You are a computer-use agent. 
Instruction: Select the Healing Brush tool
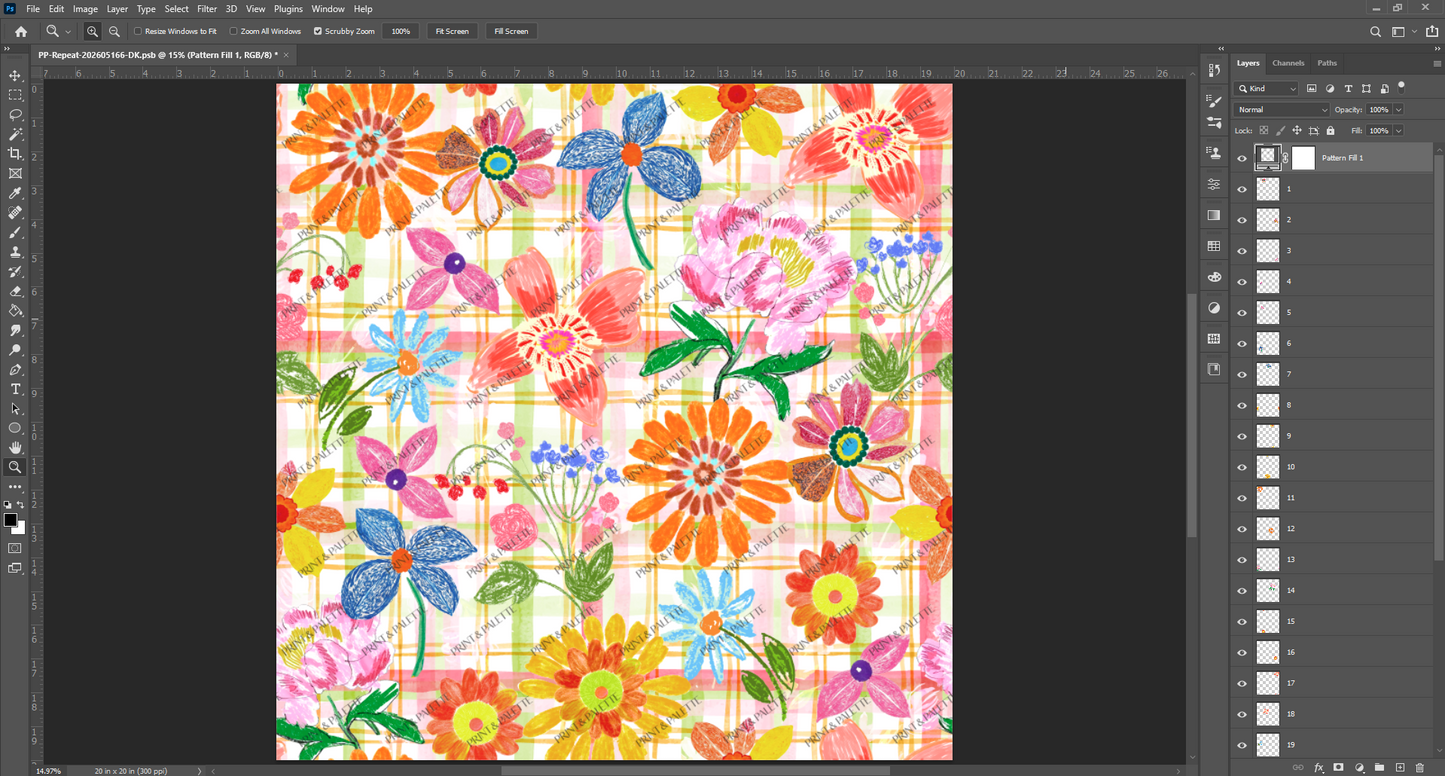15,213
